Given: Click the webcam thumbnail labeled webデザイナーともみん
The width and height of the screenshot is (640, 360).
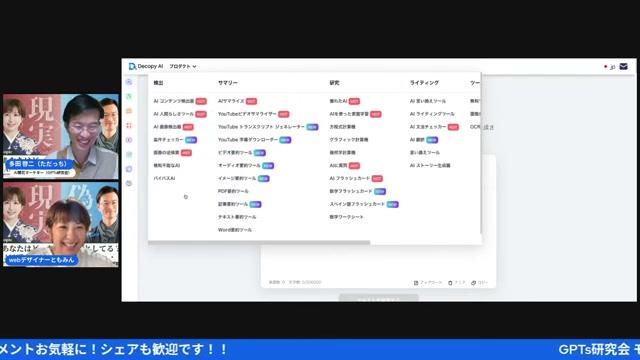Looking at the screenshot, I should click(x=61, y=224).
